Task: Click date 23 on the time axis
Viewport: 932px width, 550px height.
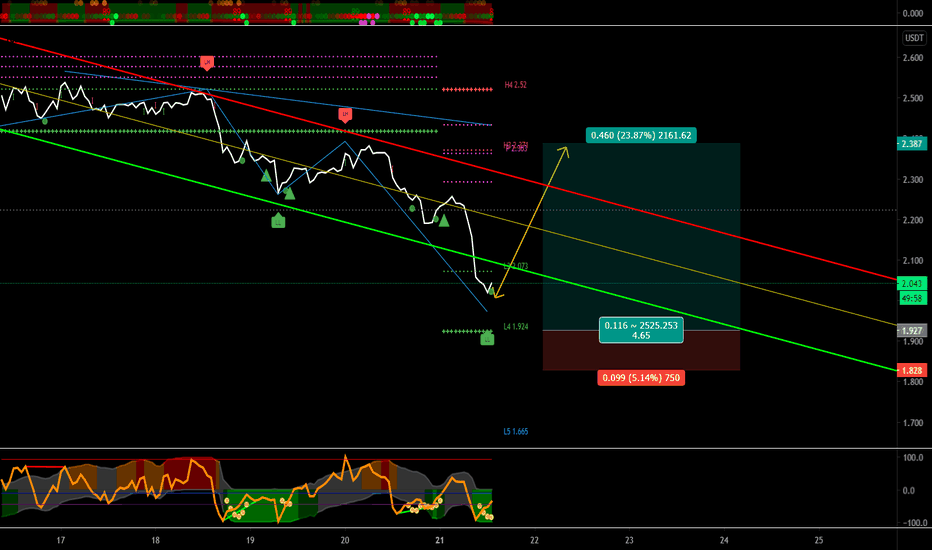Action: (x=629, y=540)
